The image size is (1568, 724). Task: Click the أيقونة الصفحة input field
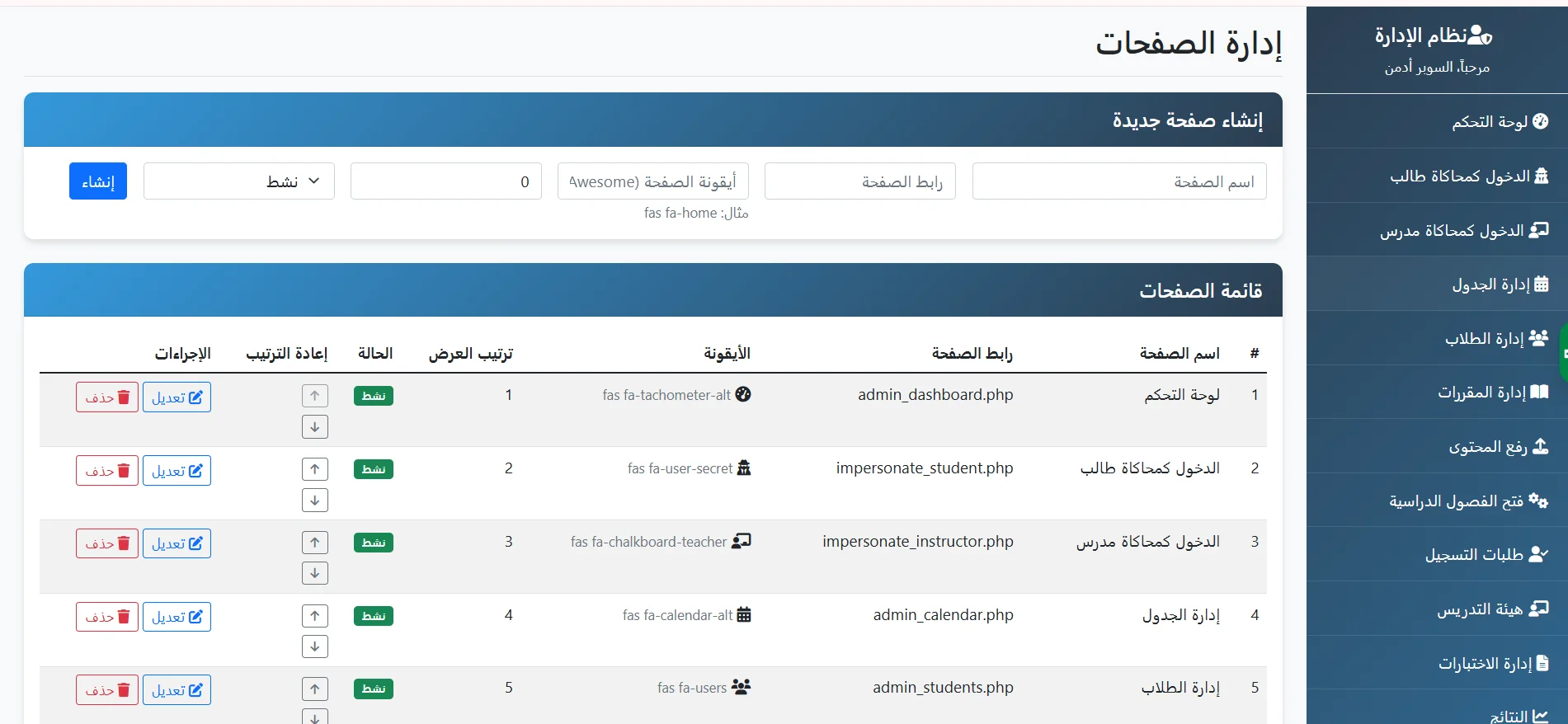pyautogui.click(x=653, y=181)
